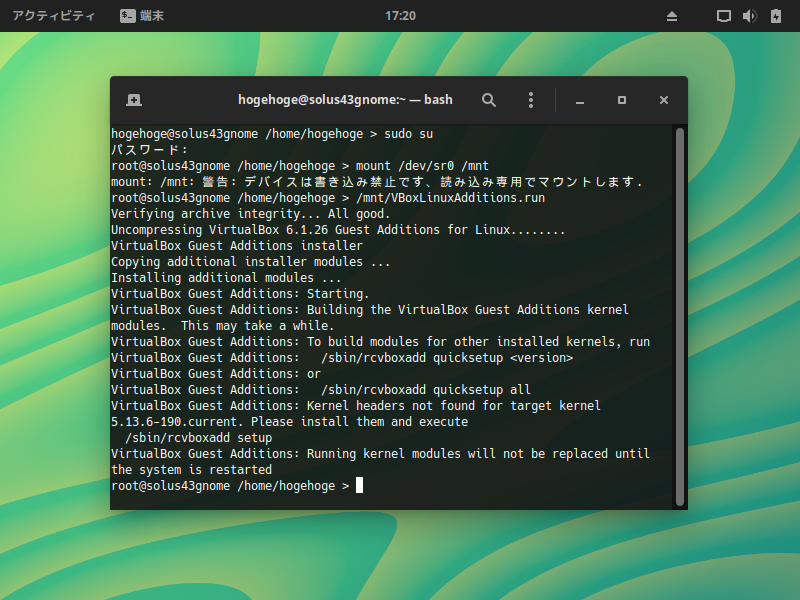Click the 'VirtualBox Guest Additions: Starting.' line
Image resolution: width=800 pixels, height=600 pixels.
point(240,294)
